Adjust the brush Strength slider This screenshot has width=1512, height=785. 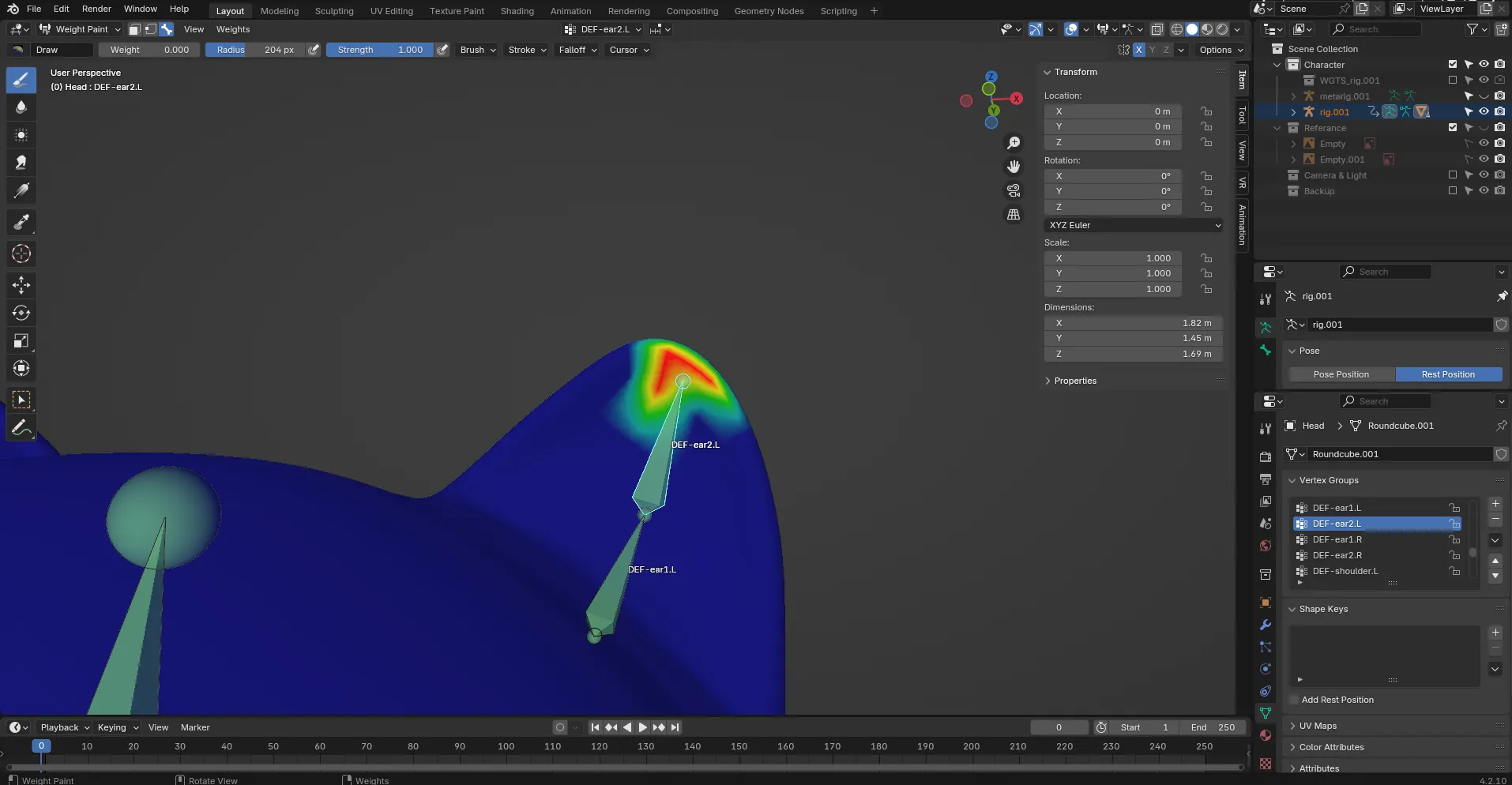(x=380, y=50)
